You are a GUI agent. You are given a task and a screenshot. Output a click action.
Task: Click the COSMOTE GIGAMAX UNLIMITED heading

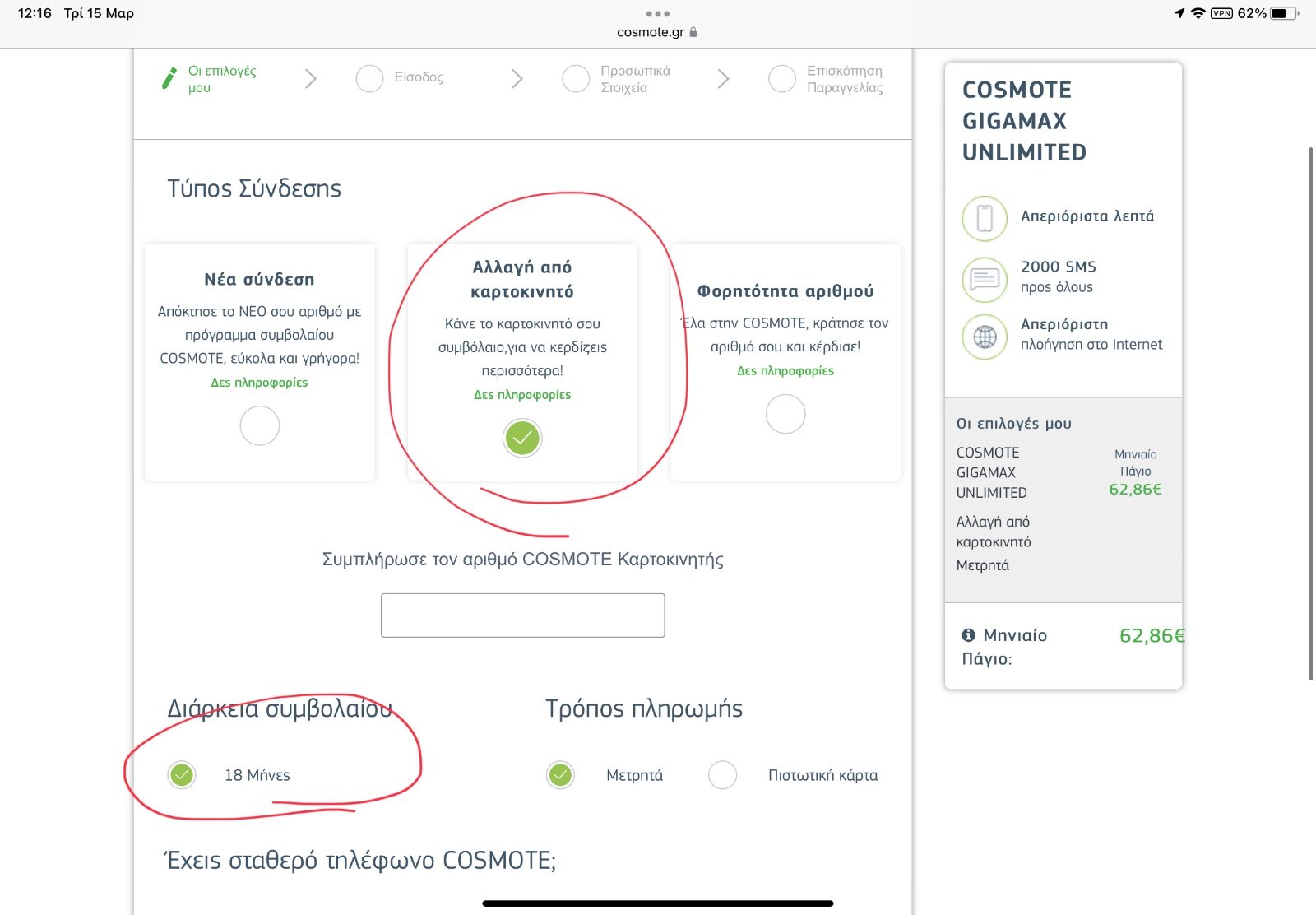pyautogui.click(x=1025, y=121)
